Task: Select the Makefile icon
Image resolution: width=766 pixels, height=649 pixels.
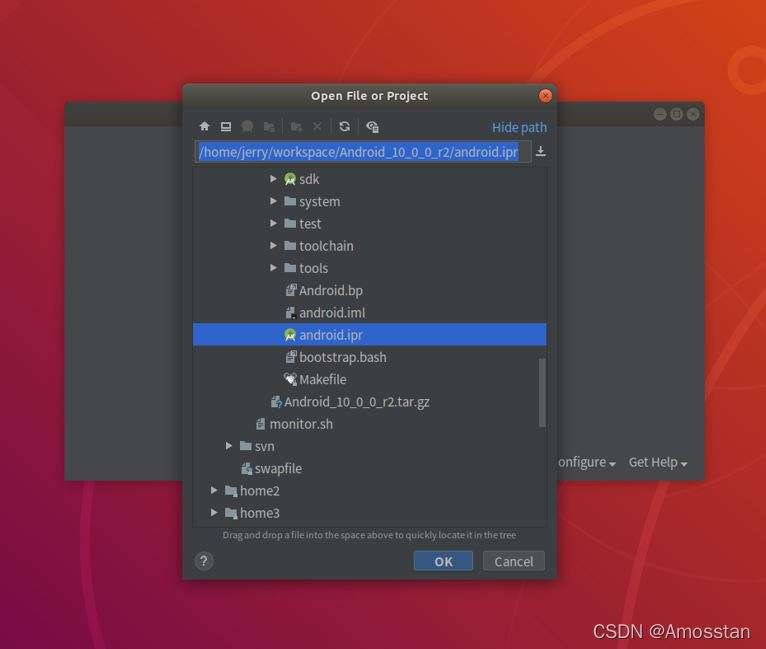Action: tap(290, 379)
